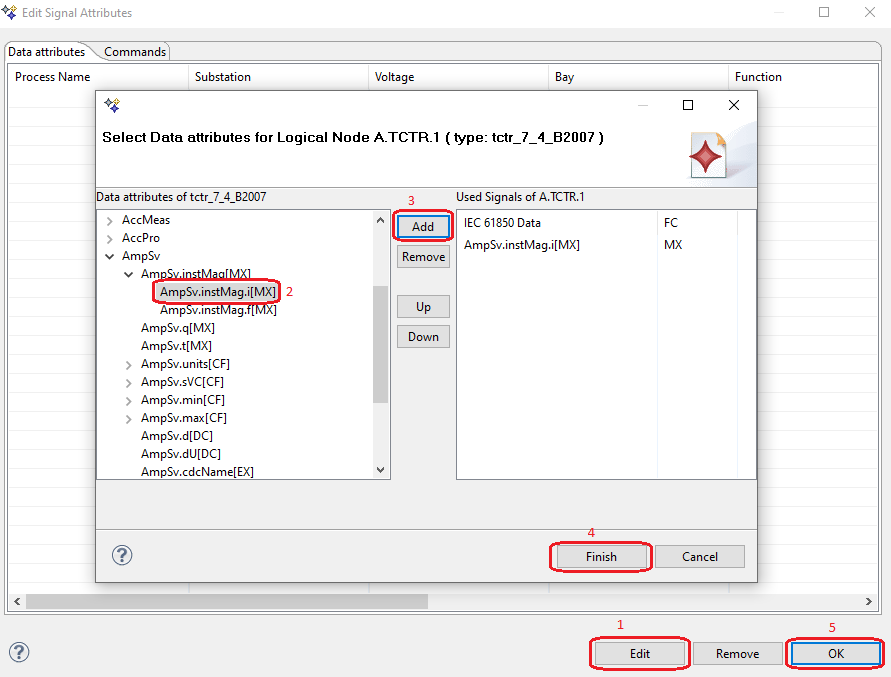The height and width of the screenshot is (677, 891).
Task: Close the Select Data attributes dialog
Action: point(734,105)
